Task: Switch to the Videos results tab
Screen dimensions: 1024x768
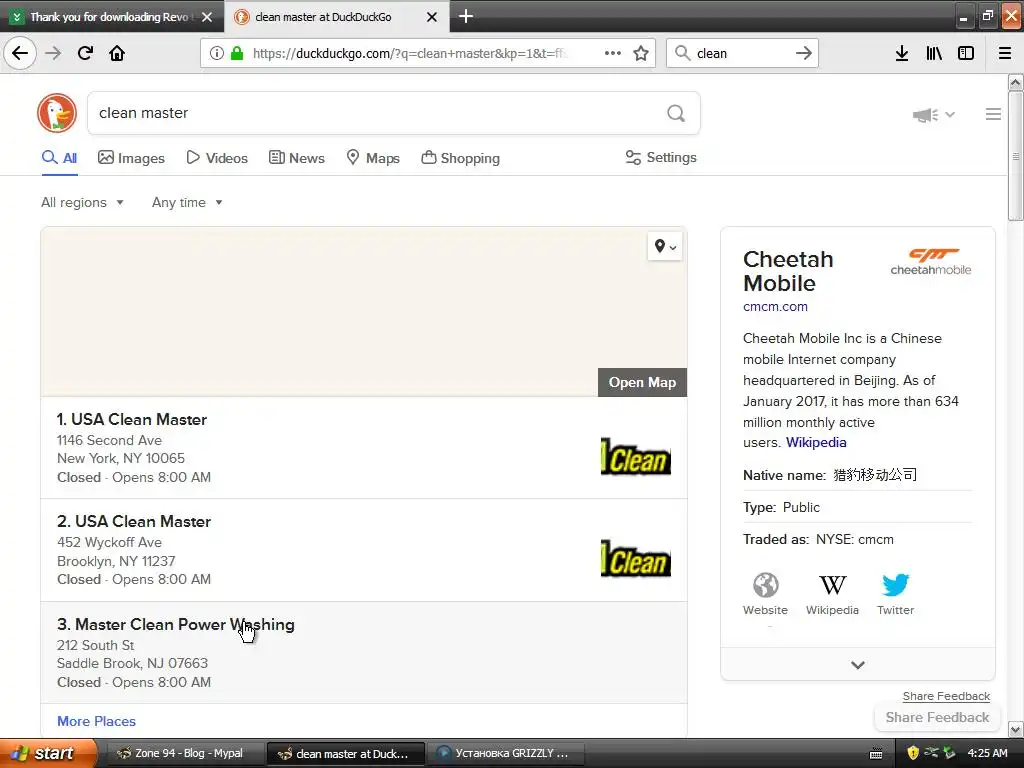Action: (217, 158)
